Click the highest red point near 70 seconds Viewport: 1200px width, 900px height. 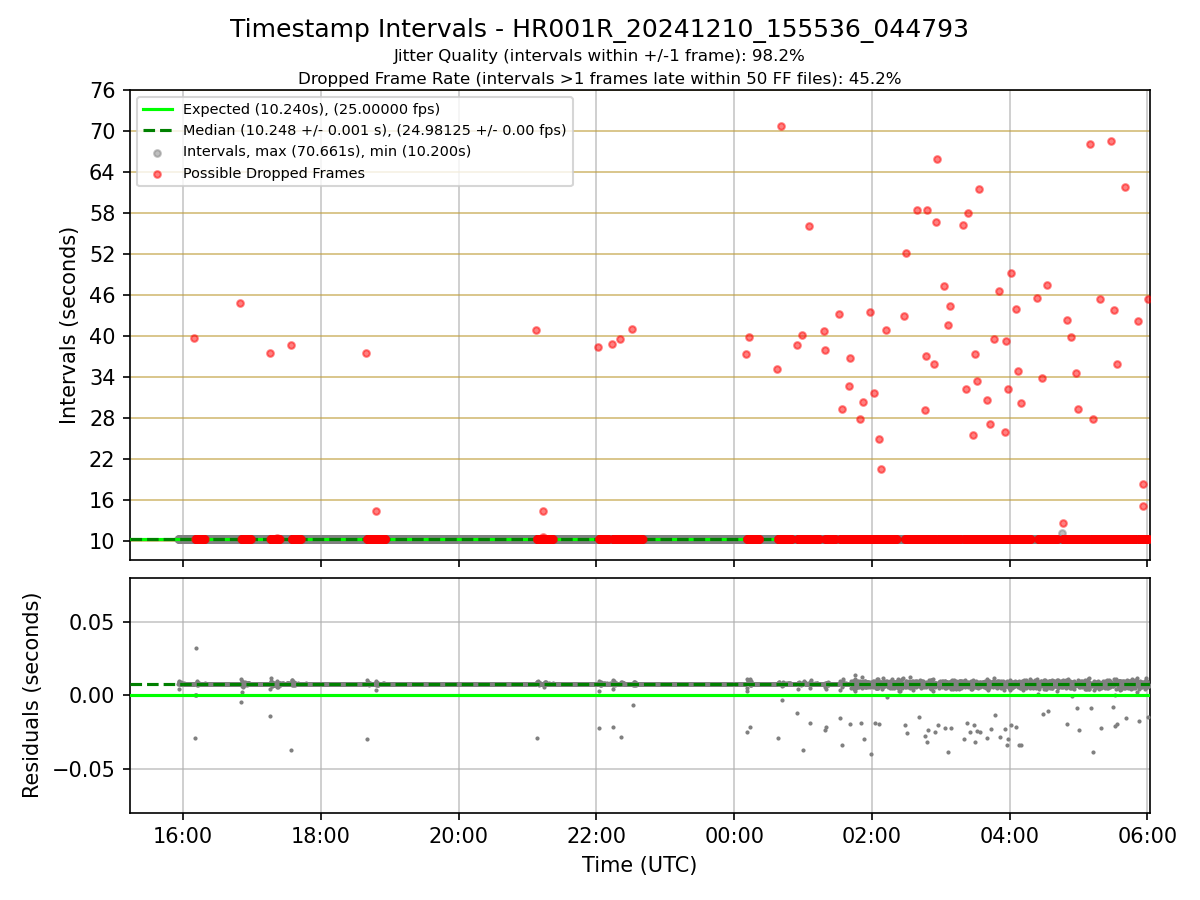click(781, 126)
